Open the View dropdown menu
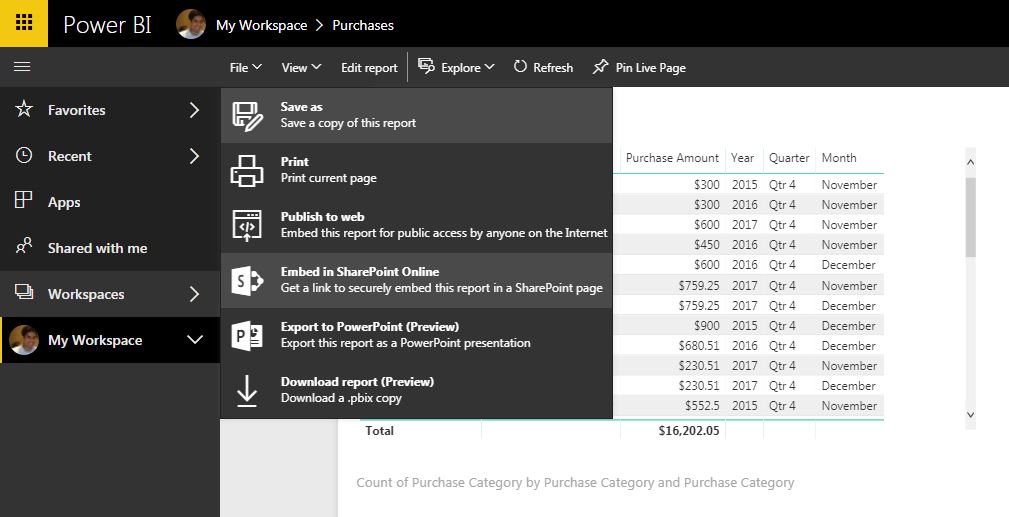Viewport: 1009px width, 517px height. coord(301,68)
